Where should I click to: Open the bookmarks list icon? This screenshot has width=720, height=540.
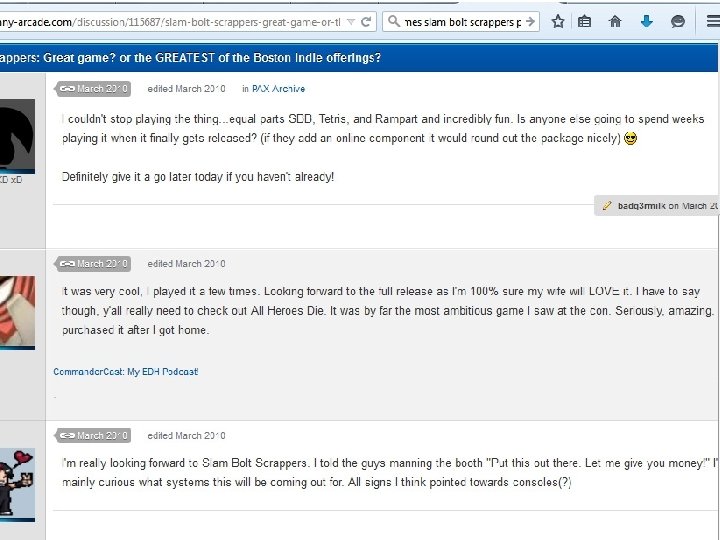(584, 22)
